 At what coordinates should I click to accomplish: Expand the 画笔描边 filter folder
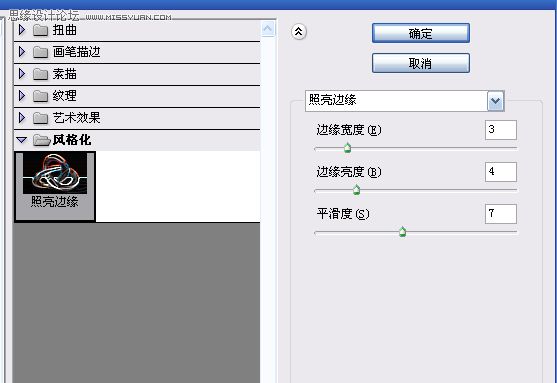[x=22, y=52]
